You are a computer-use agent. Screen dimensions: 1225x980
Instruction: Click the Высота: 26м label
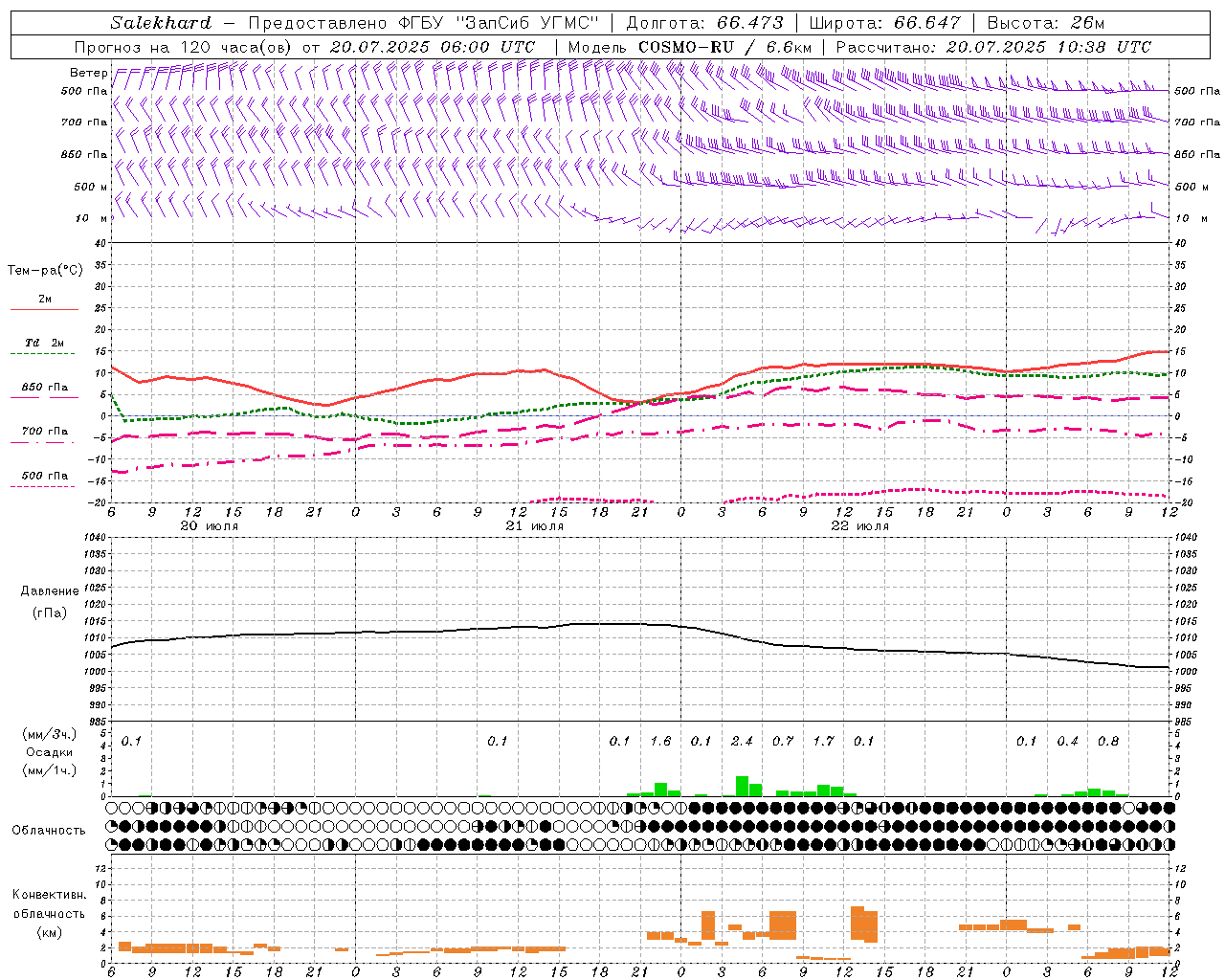tap(1045, 23)
